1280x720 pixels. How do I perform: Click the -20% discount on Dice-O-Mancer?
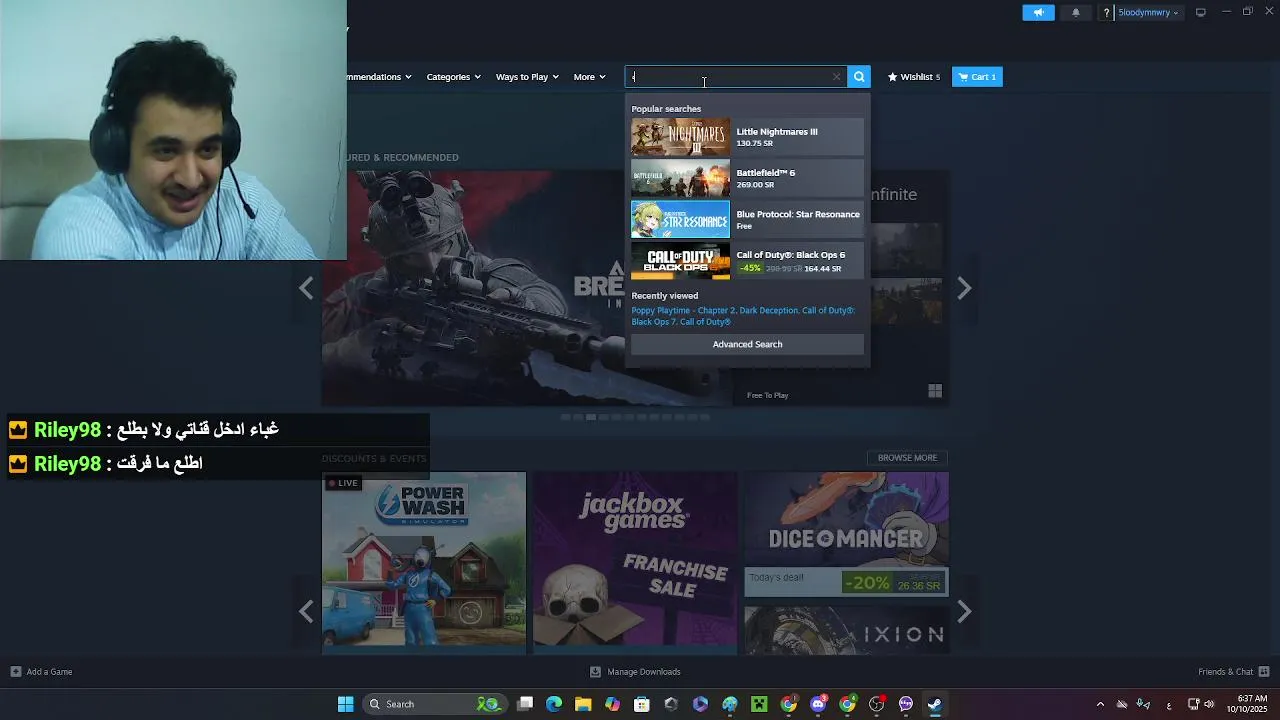(x=867, y=582)
